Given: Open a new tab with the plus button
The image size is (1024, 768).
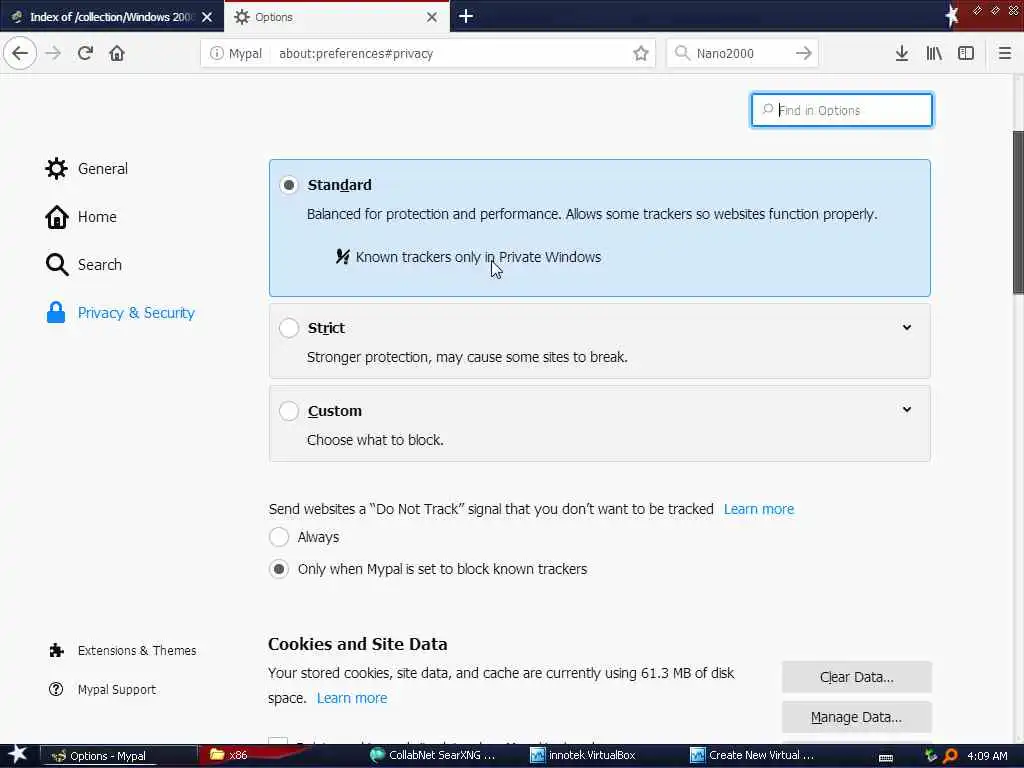Looking at the screenshot, I should tap(466, 16).
